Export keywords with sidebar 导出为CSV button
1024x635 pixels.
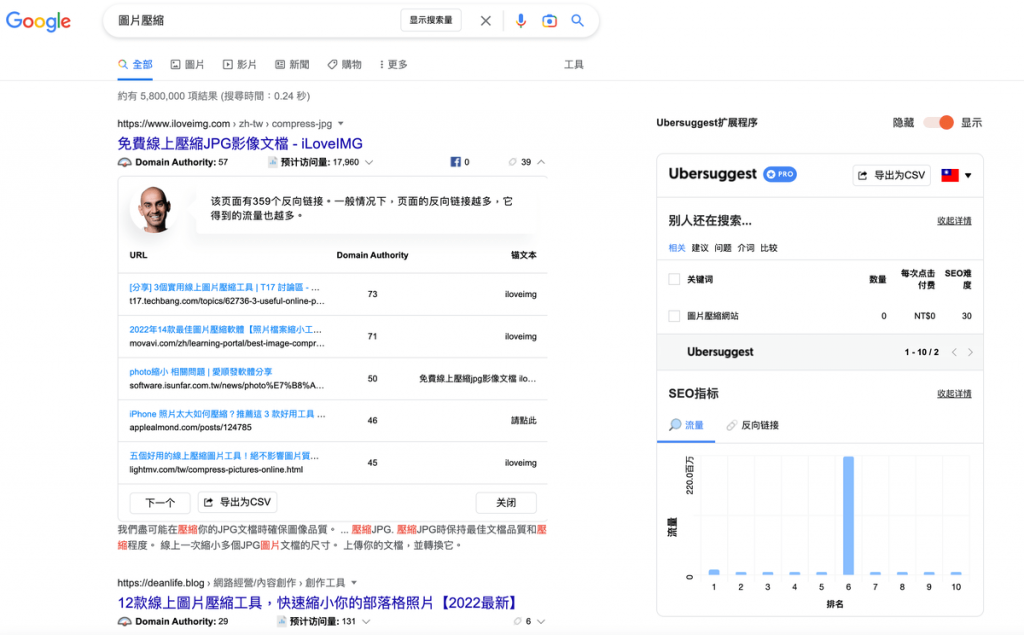click(x=891, y=175)
